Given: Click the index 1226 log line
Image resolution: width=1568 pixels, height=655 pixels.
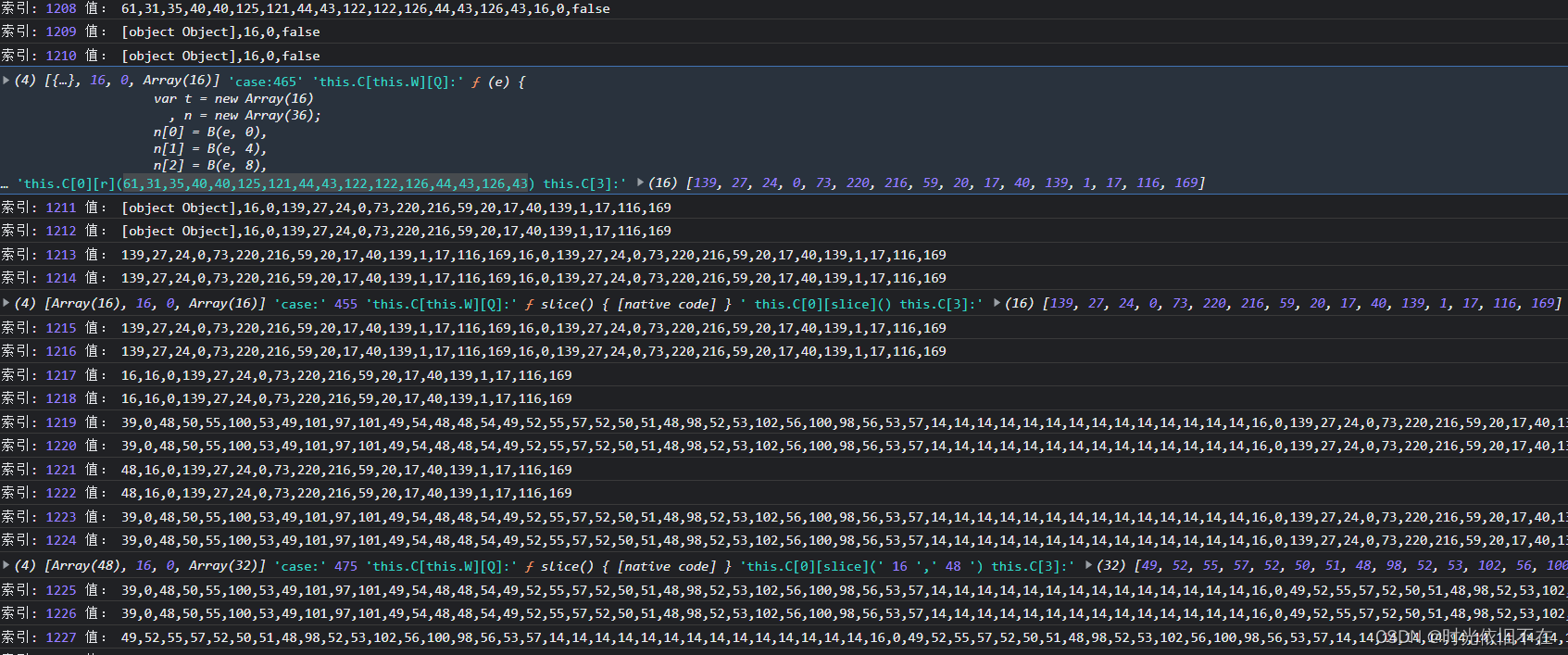Looking at the screenshot, I should (784, 613).
